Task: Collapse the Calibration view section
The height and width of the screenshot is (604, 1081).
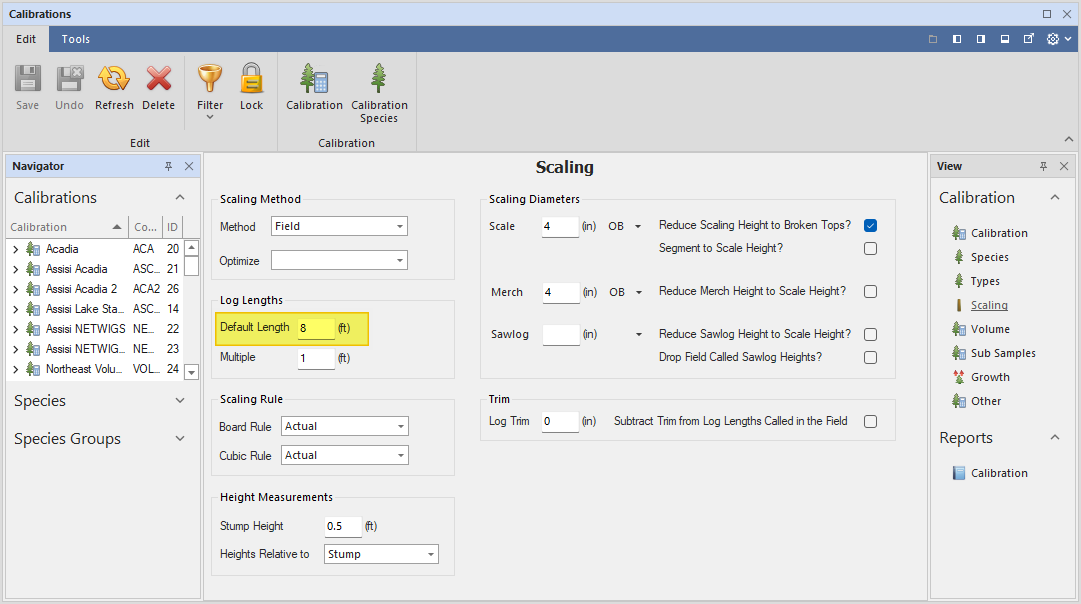Action: pos(1055,197)
